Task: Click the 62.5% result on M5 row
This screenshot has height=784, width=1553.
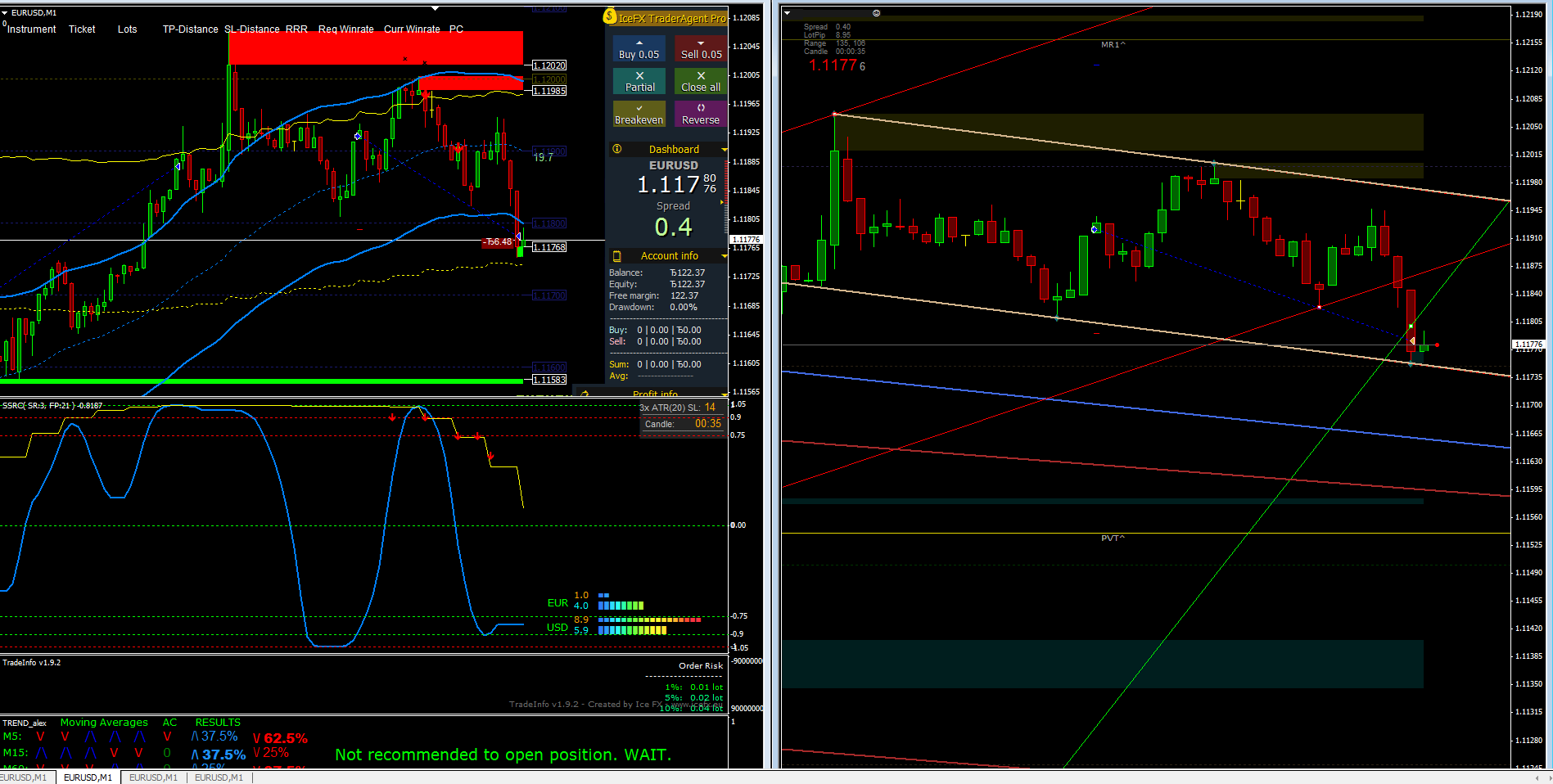Action: click(x=286, y=738)
